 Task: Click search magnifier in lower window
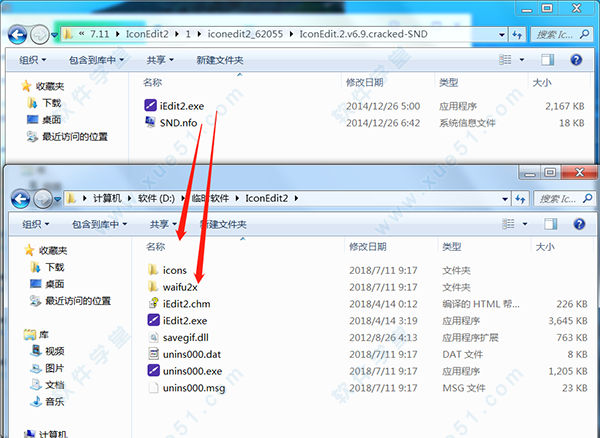pyautogui.click(x=587, y=199)
